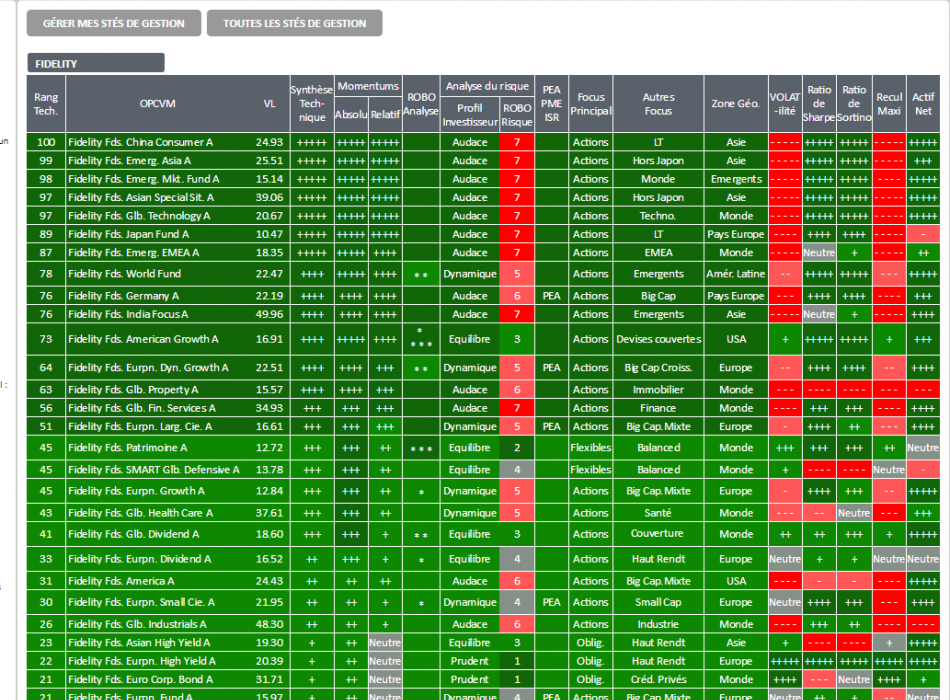Open TOUTES LES STÉS DE GESTION
This screenshot has height=700, width=950.
click(x=294, y=23)
